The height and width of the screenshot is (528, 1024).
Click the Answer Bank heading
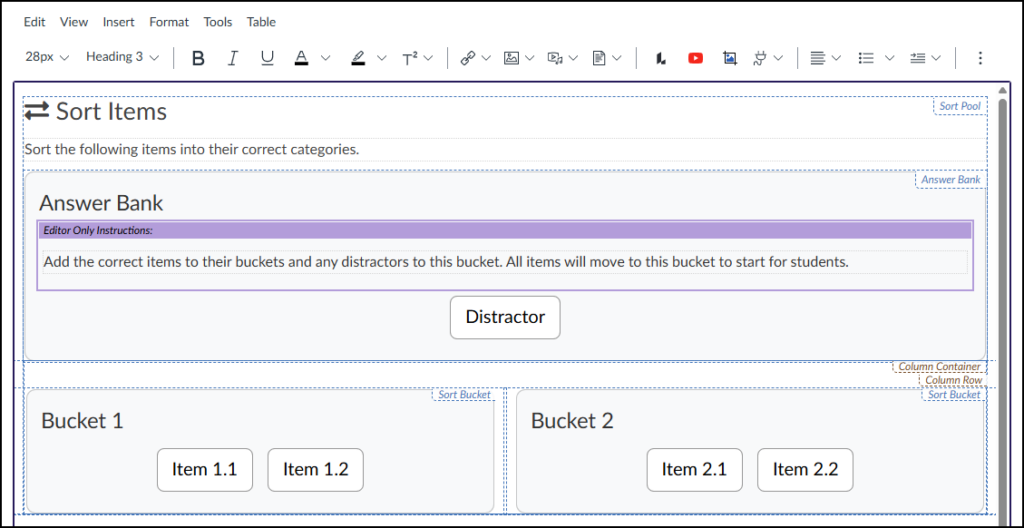101,203
